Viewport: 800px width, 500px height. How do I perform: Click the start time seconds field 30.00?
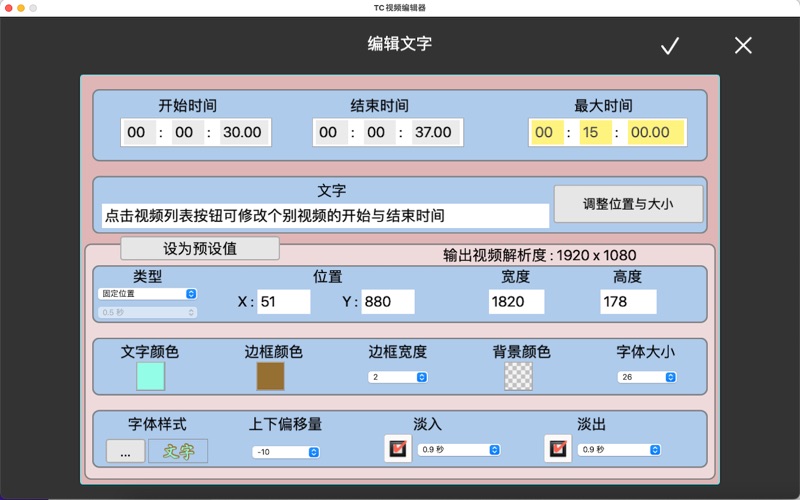pyautogui.click(x=244, y=132)
